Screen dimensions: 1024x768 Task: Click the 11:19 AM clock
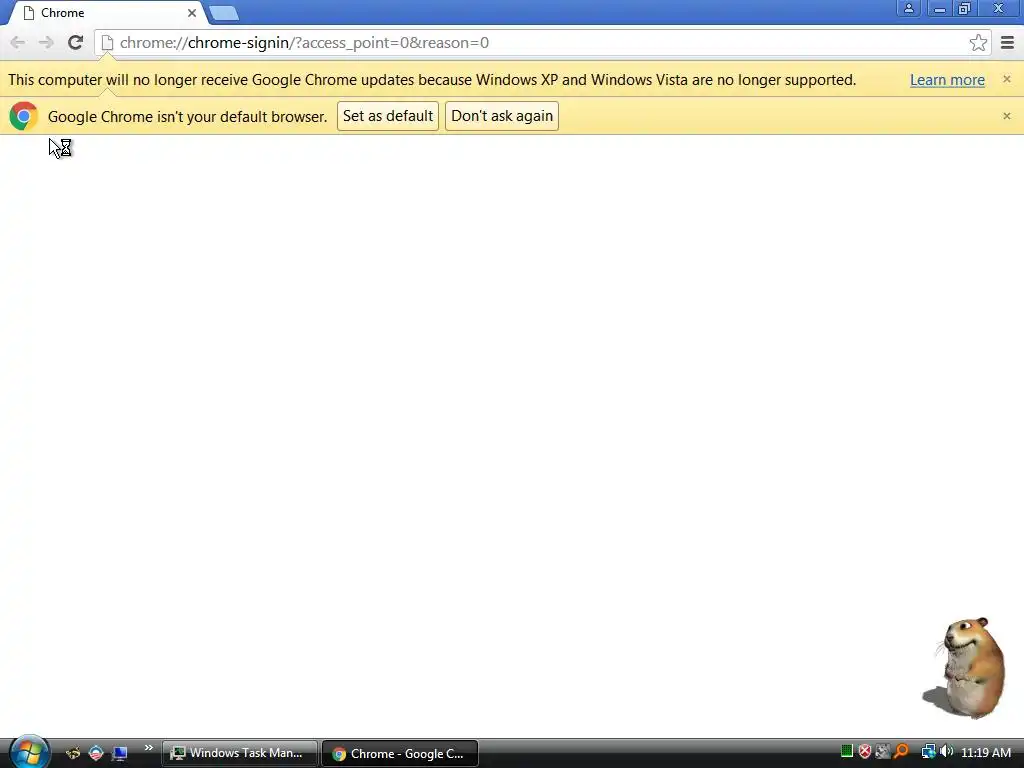985,752
